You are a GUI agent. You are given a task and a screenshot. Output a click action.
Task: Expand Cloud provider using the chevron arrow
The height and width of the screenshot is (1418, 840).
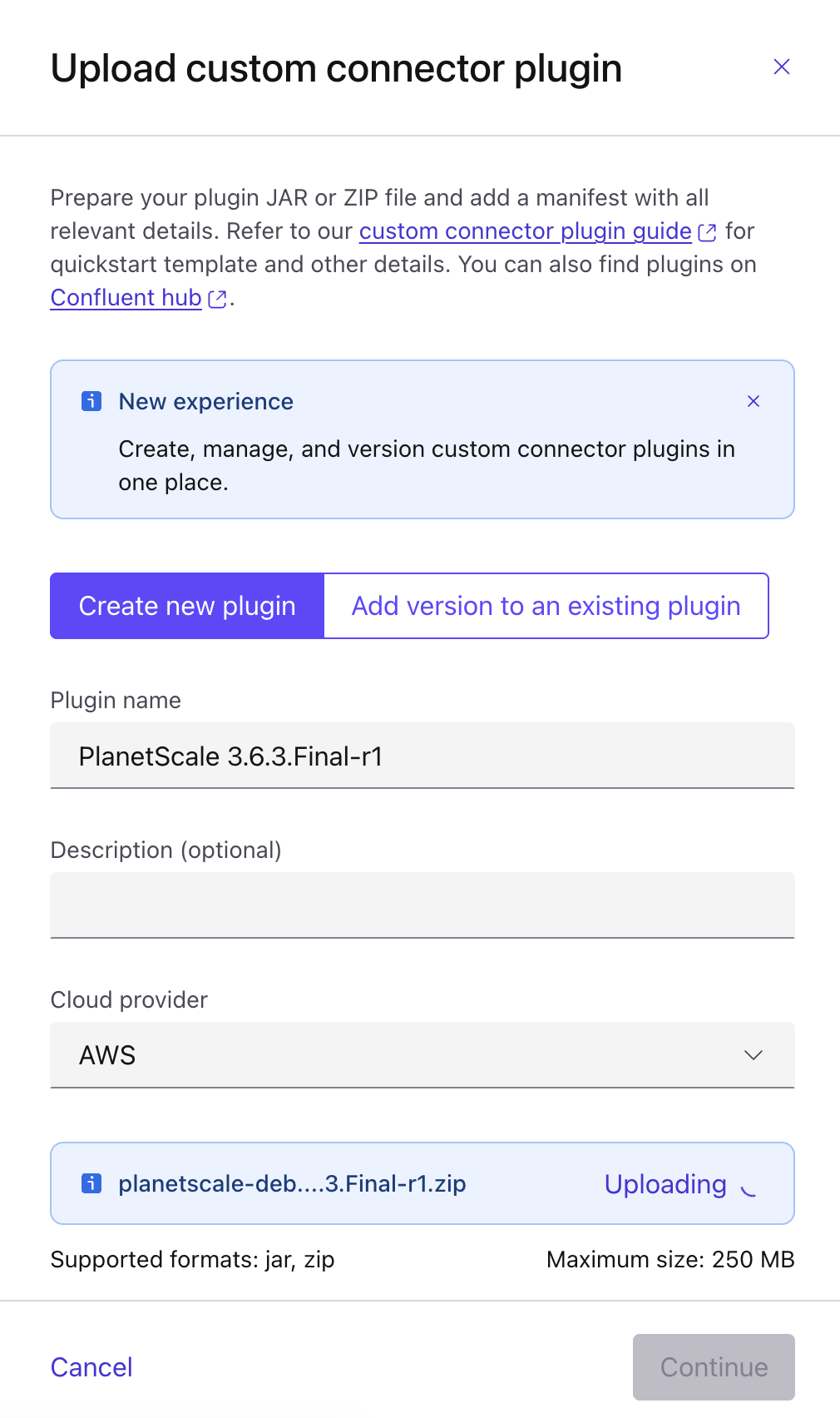(753, 1055)
